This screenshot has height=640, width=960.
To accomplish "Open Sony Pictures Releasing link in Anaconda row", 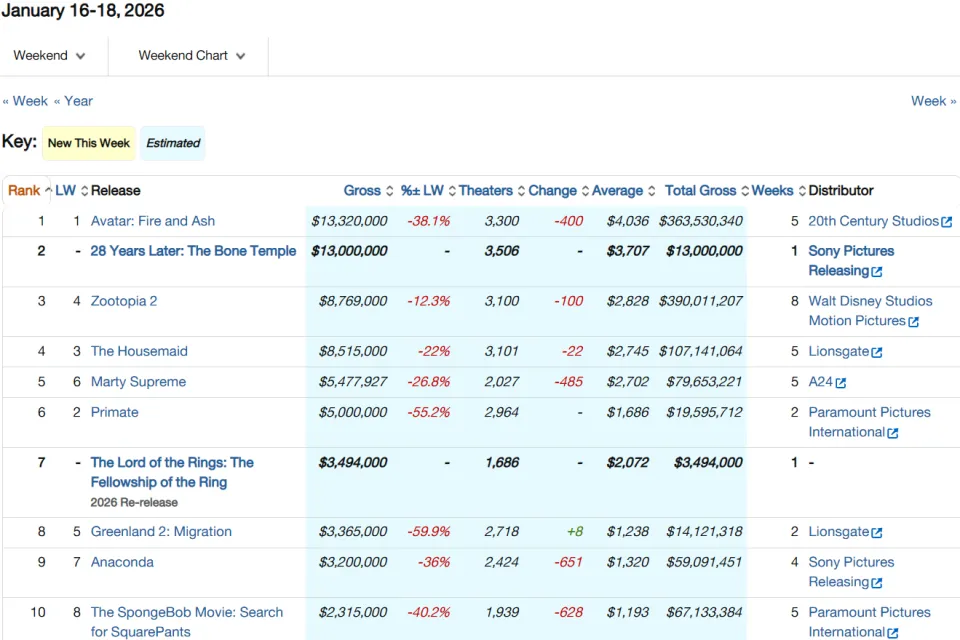I will coord(851,572).
